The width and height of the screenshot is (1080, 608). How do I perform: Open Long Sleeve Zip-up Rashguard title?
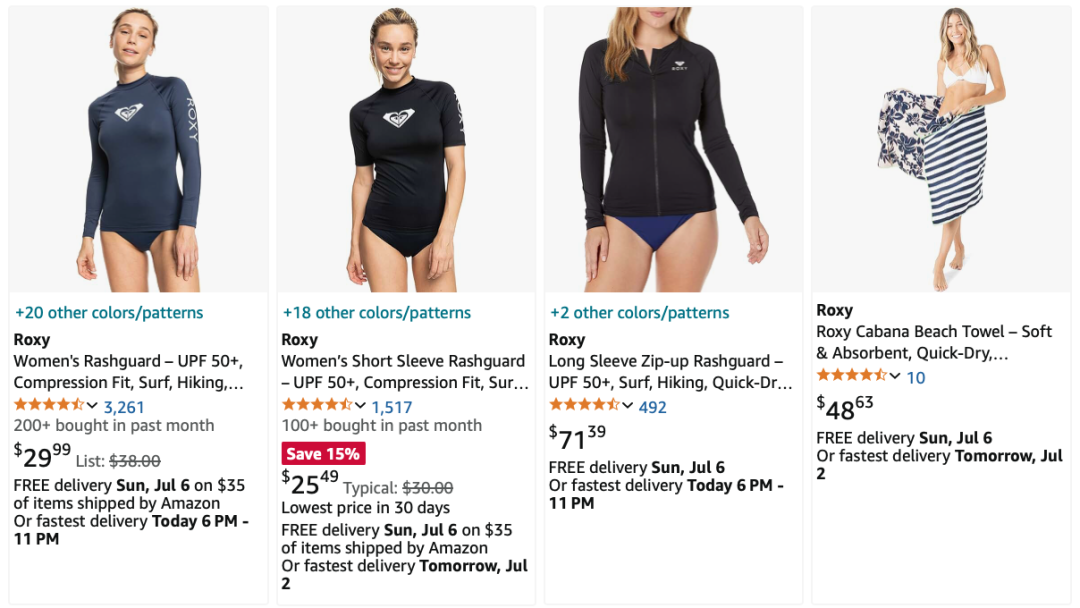pos(670,372)
